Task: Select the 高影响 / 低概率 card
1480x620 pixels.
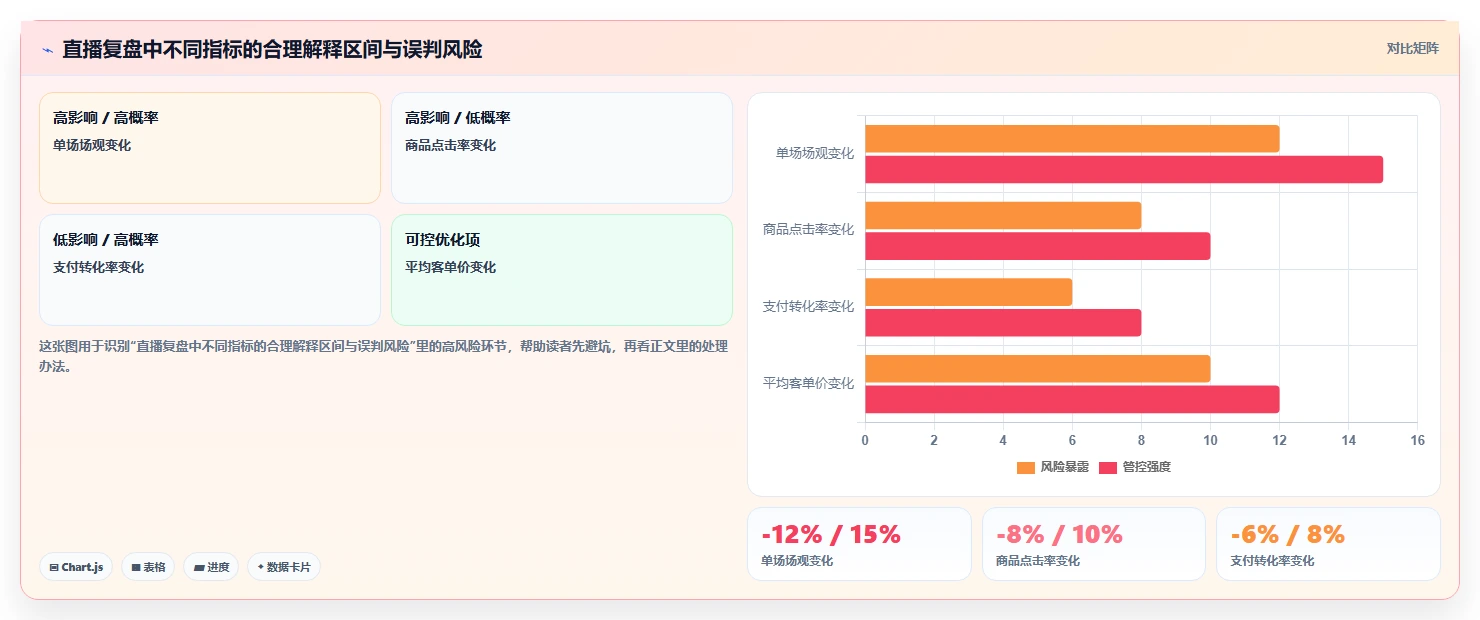Action: coord(562,148)
